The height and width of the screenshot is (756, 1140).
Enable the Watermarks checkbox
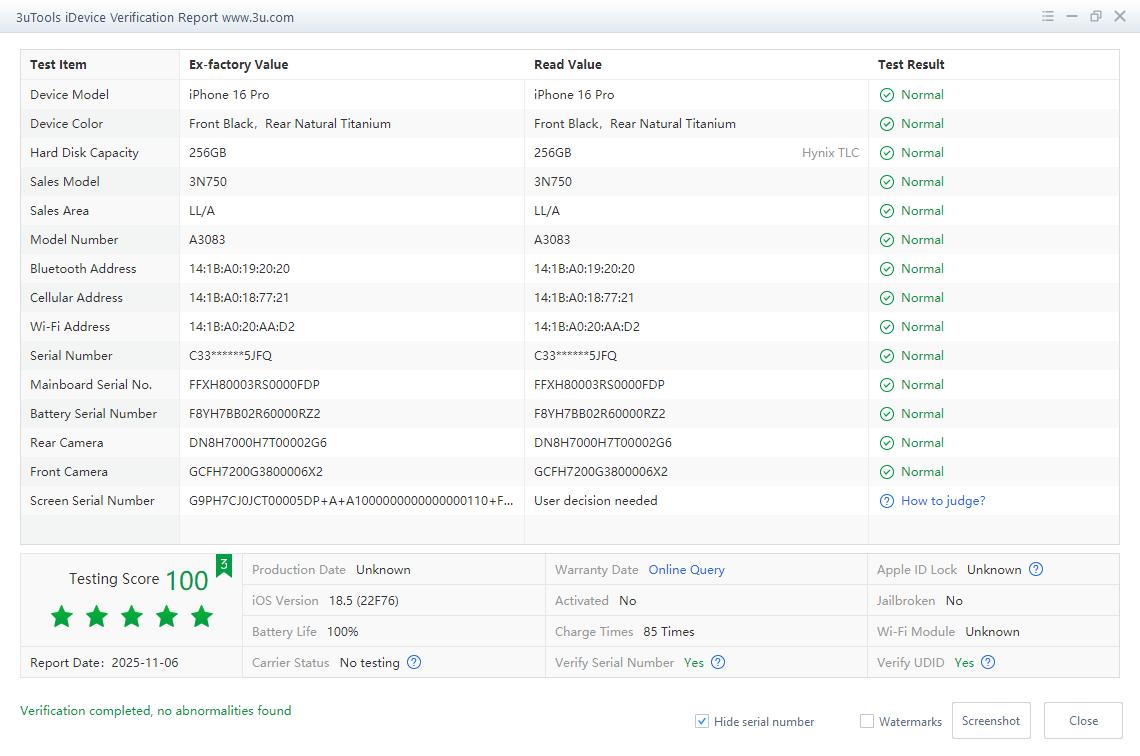point(867,721)
